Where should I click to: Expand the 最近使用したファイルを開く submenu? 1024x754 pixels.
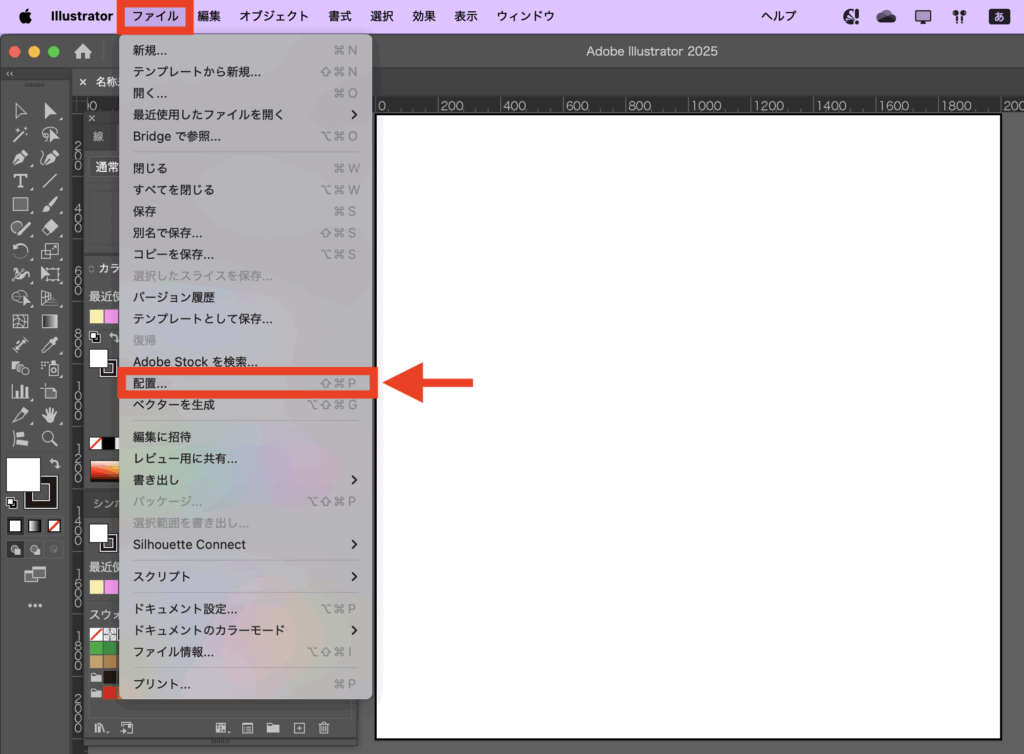(x=245, y=115)
